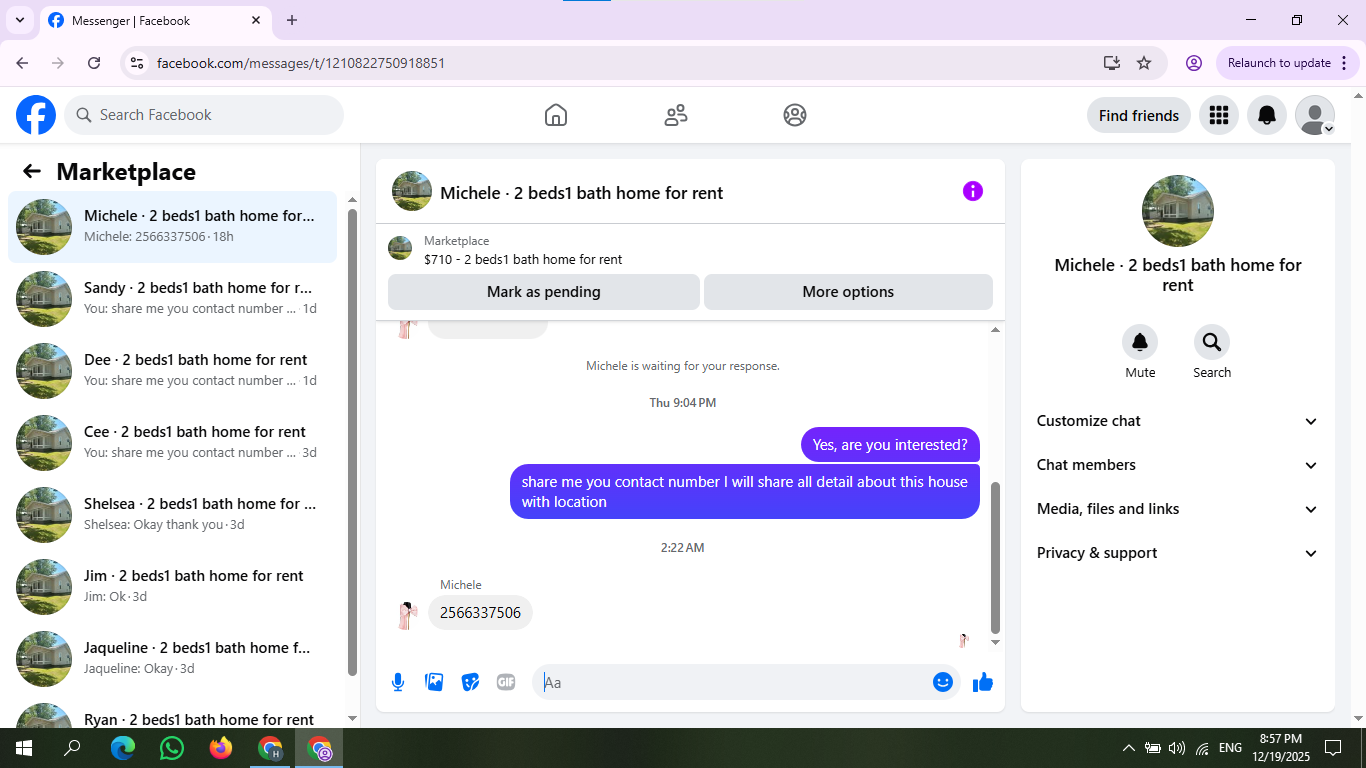
Task: Open a new browser tab
Action: point(292,20)
